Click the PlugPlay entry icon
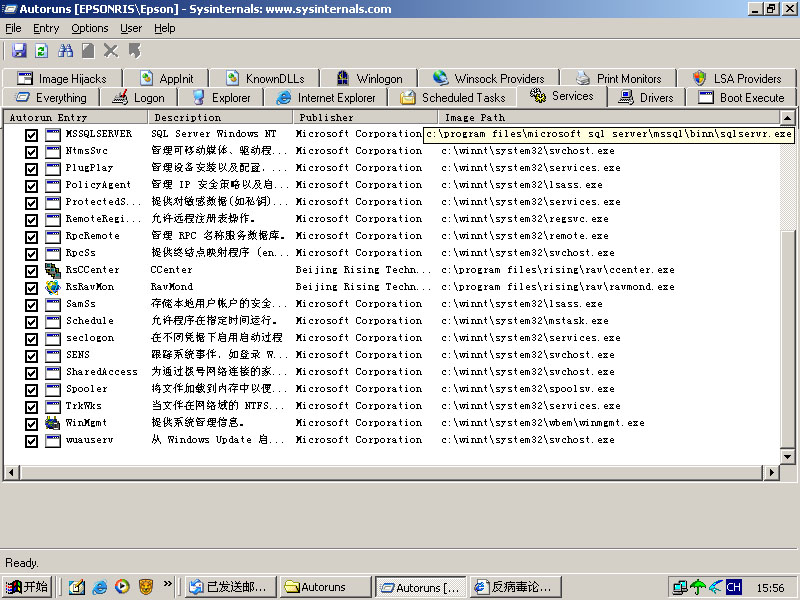 (x=53, y=168)
